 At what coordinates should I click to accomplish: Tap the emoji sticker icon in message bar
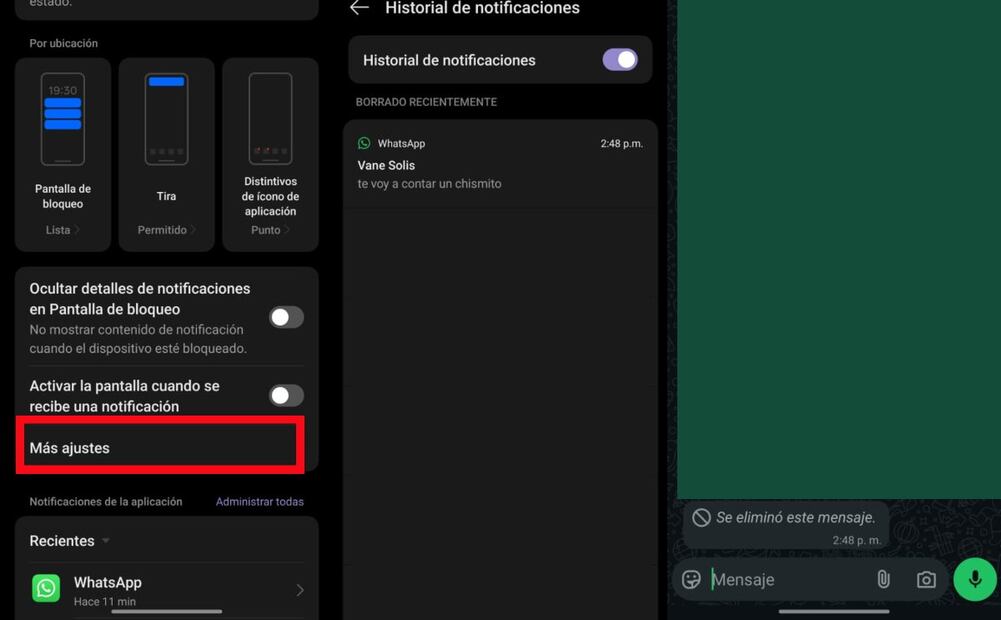tap(691, 580)
